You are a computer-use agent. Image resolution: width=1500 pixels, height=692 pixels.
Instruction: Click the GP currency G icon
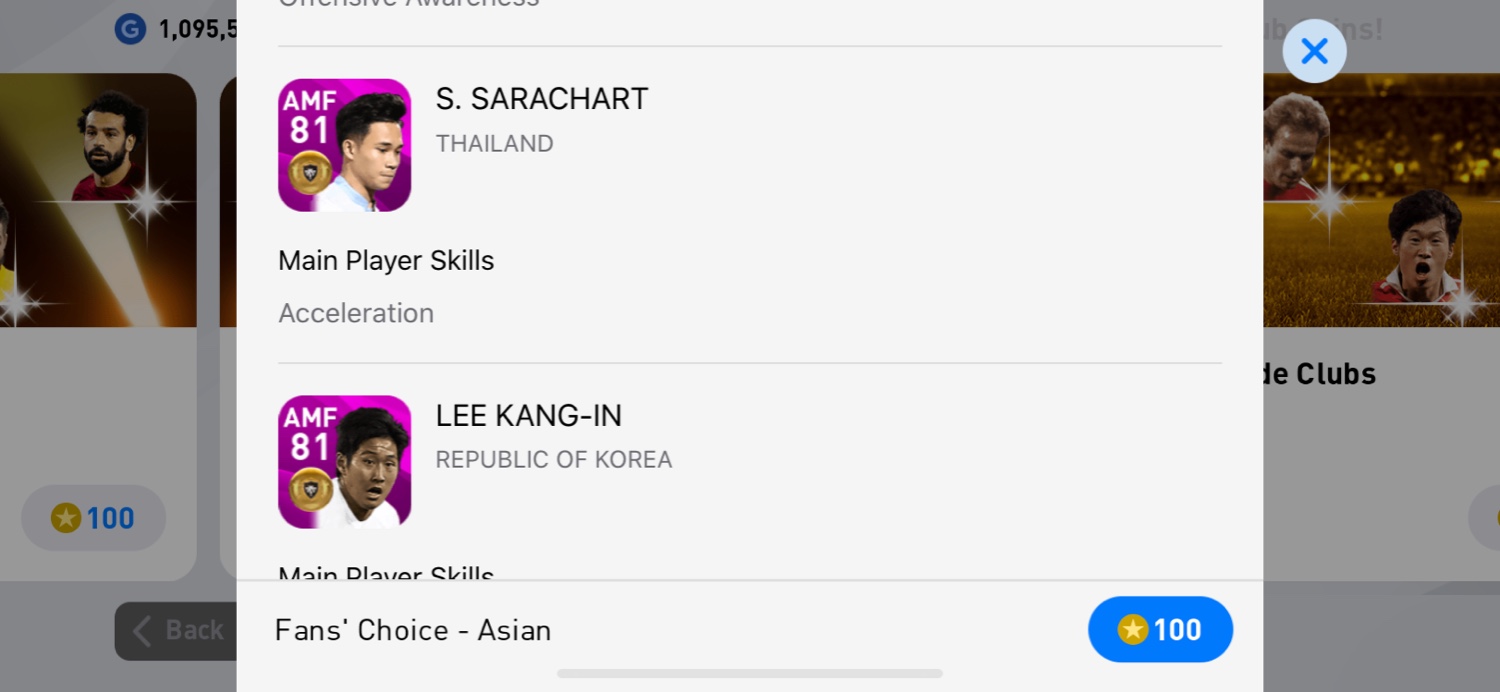pos(130,29)
